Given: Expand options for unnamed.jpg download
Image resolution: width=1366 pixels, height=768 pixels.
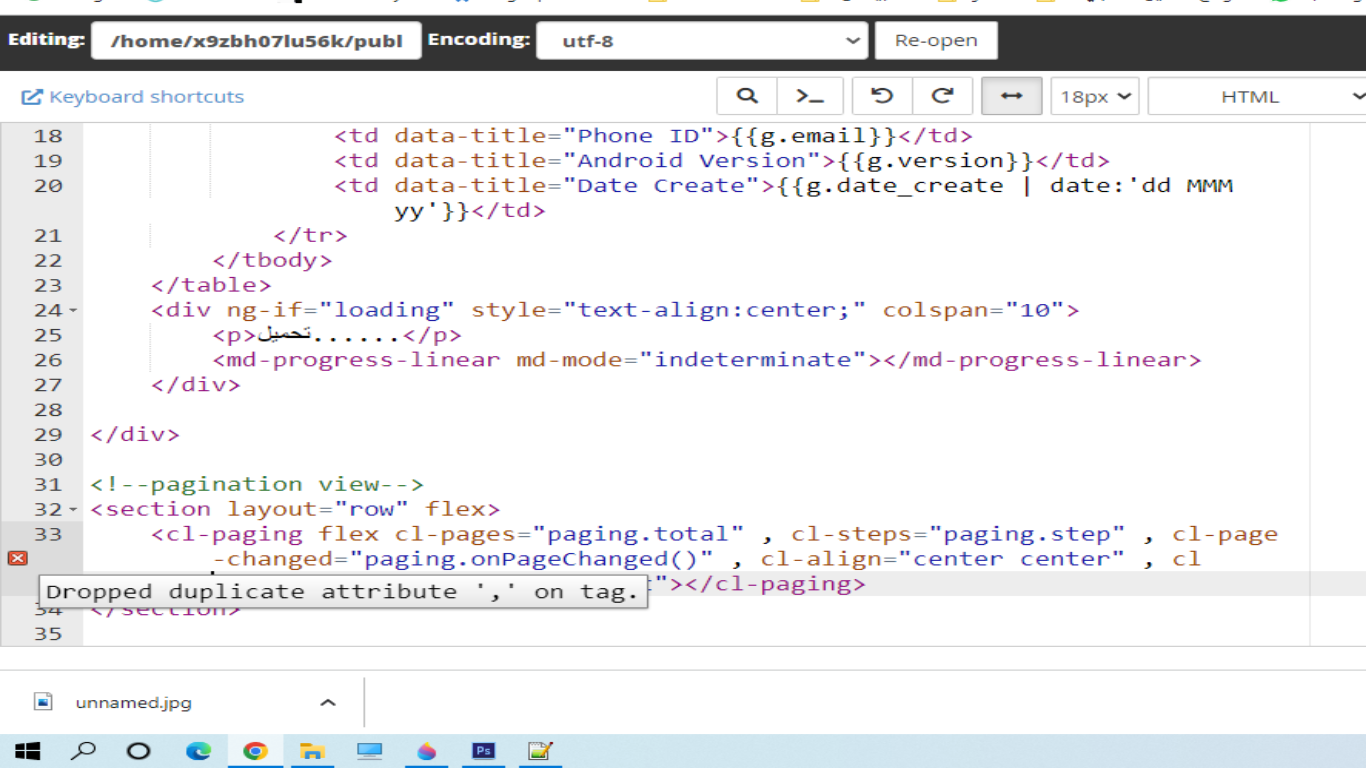Looking at the screenshot, I should tap(327, 703).
